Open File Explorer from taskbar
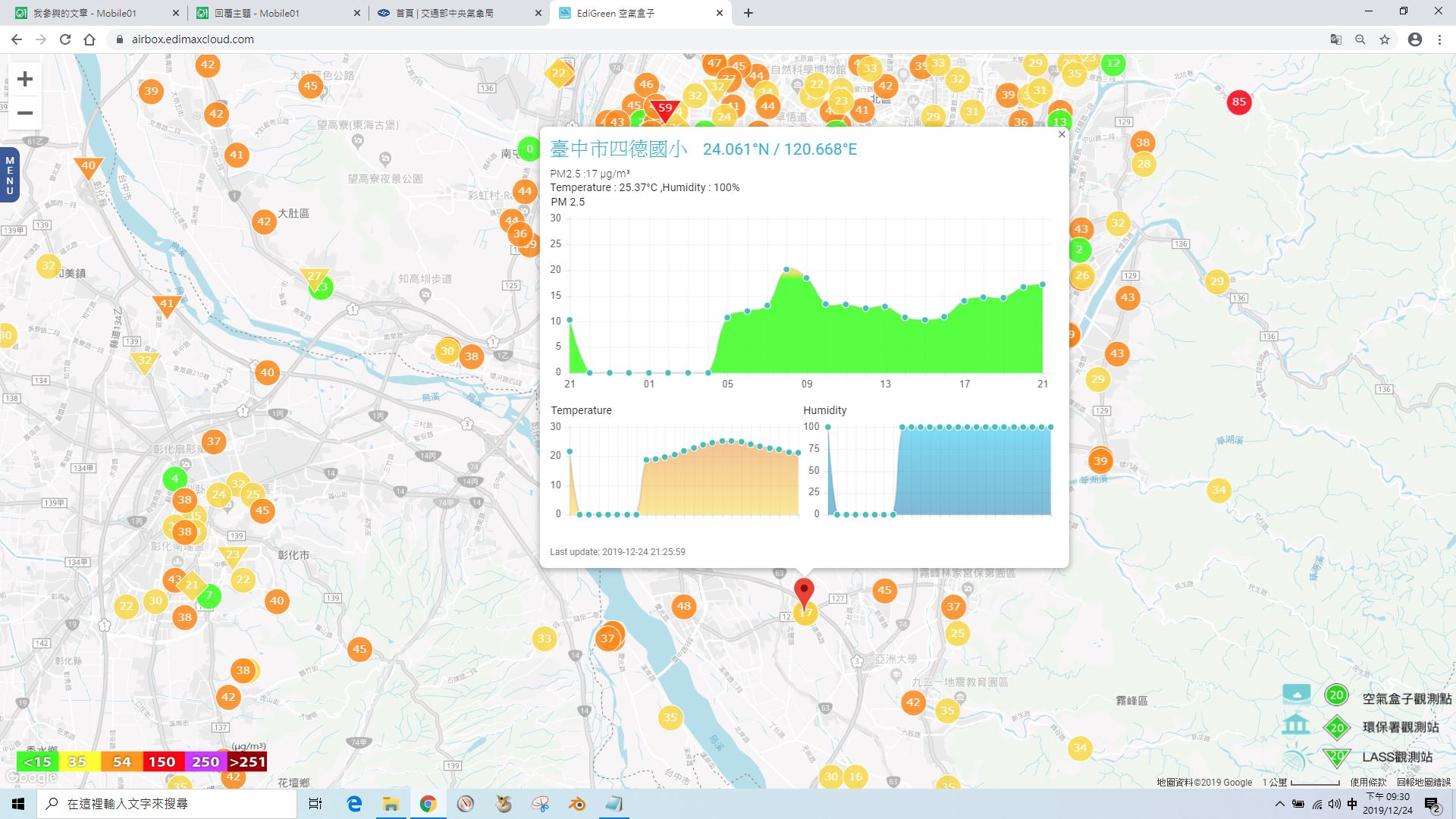 [391, 804]
